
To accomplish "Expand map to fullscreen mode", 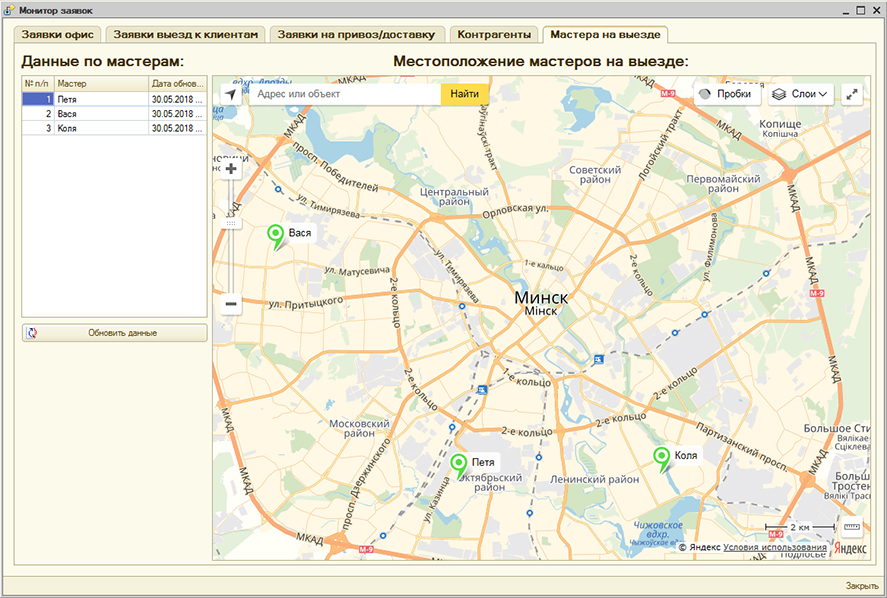I will pos(852,94).
